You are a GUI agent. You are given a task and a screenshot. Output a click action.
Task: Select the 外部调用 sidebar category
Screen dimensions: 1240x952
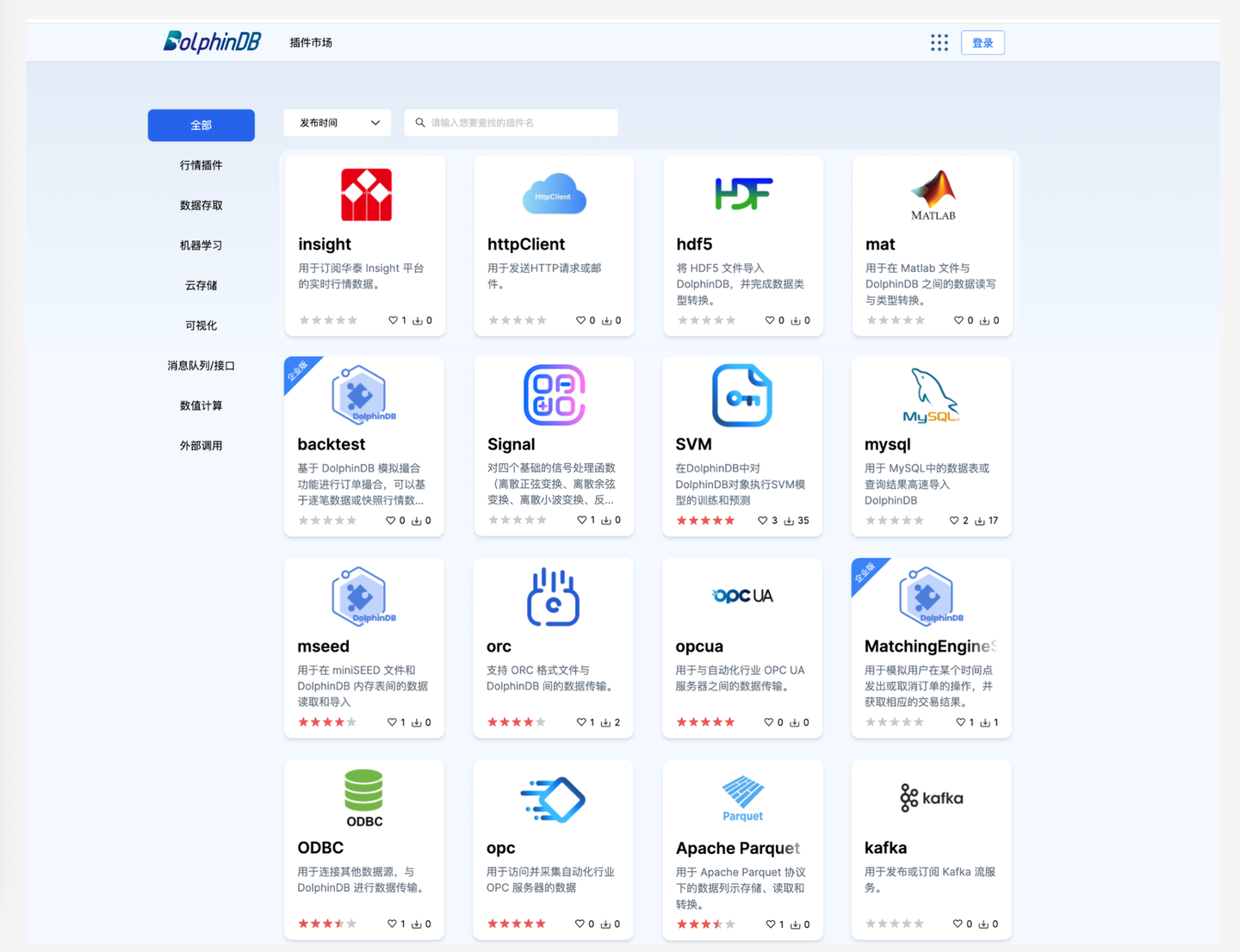coord(201,445)
